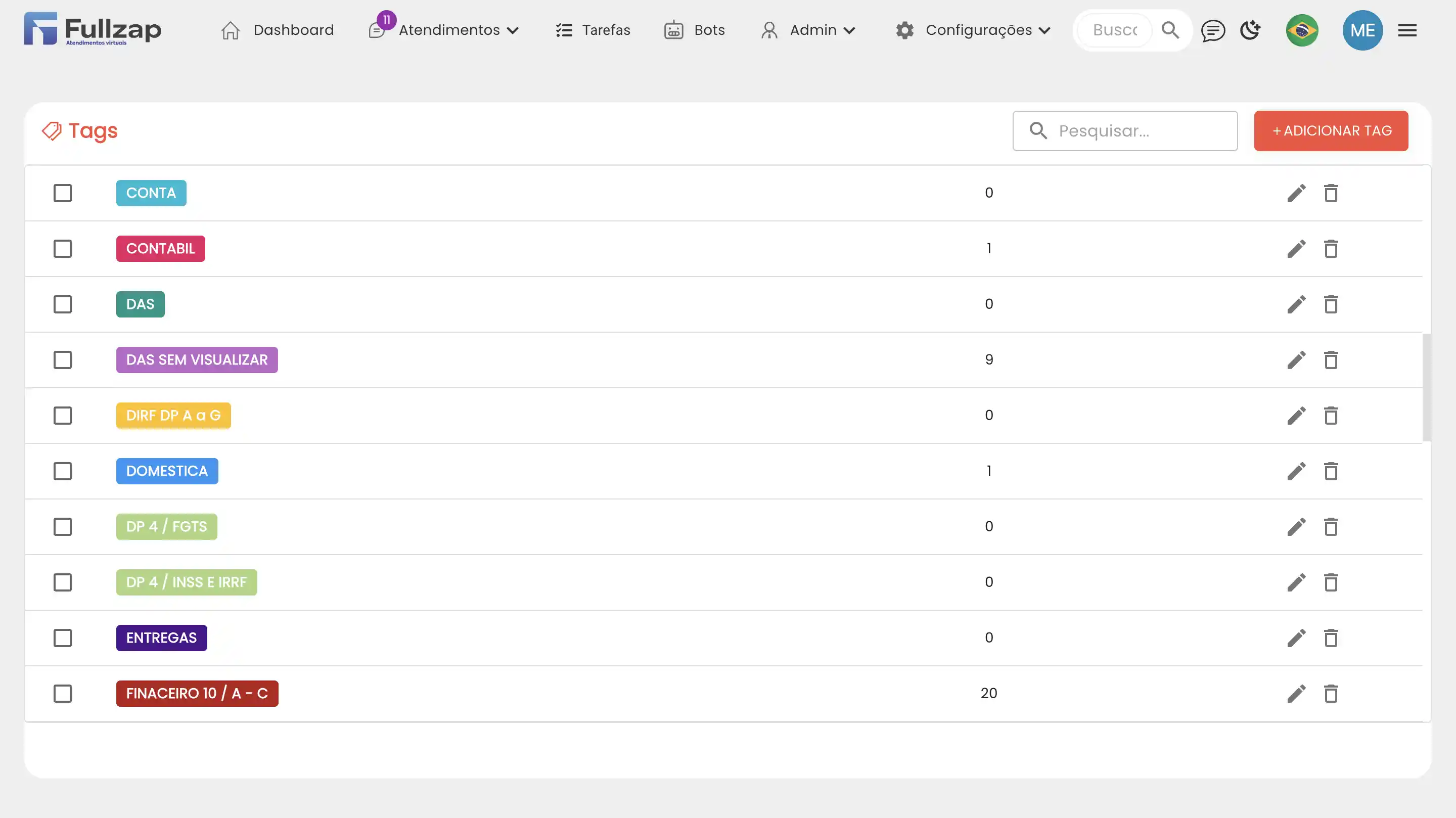Click the ADICIONAR TAG button
1456x818 pixels.
coord(1331,130)
